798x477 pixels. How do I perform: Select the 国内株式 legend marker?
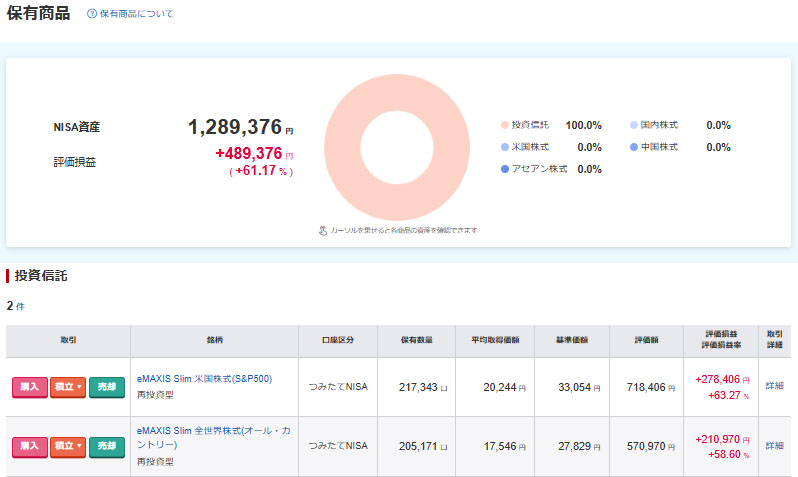(x=633, y=125)
